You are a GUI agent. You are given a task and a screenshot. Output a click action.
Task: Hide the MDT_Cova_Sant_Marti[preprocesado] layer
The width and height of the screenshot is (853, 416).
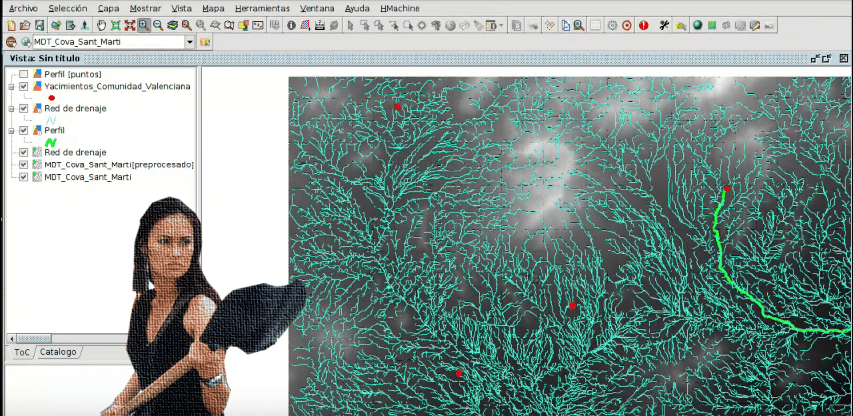[x=23, y=164]
